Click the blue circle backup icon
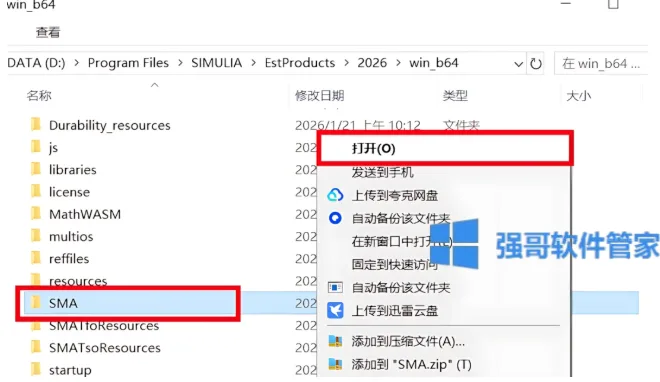Viewport: 660px width, 382px height. tap(335, 218)
